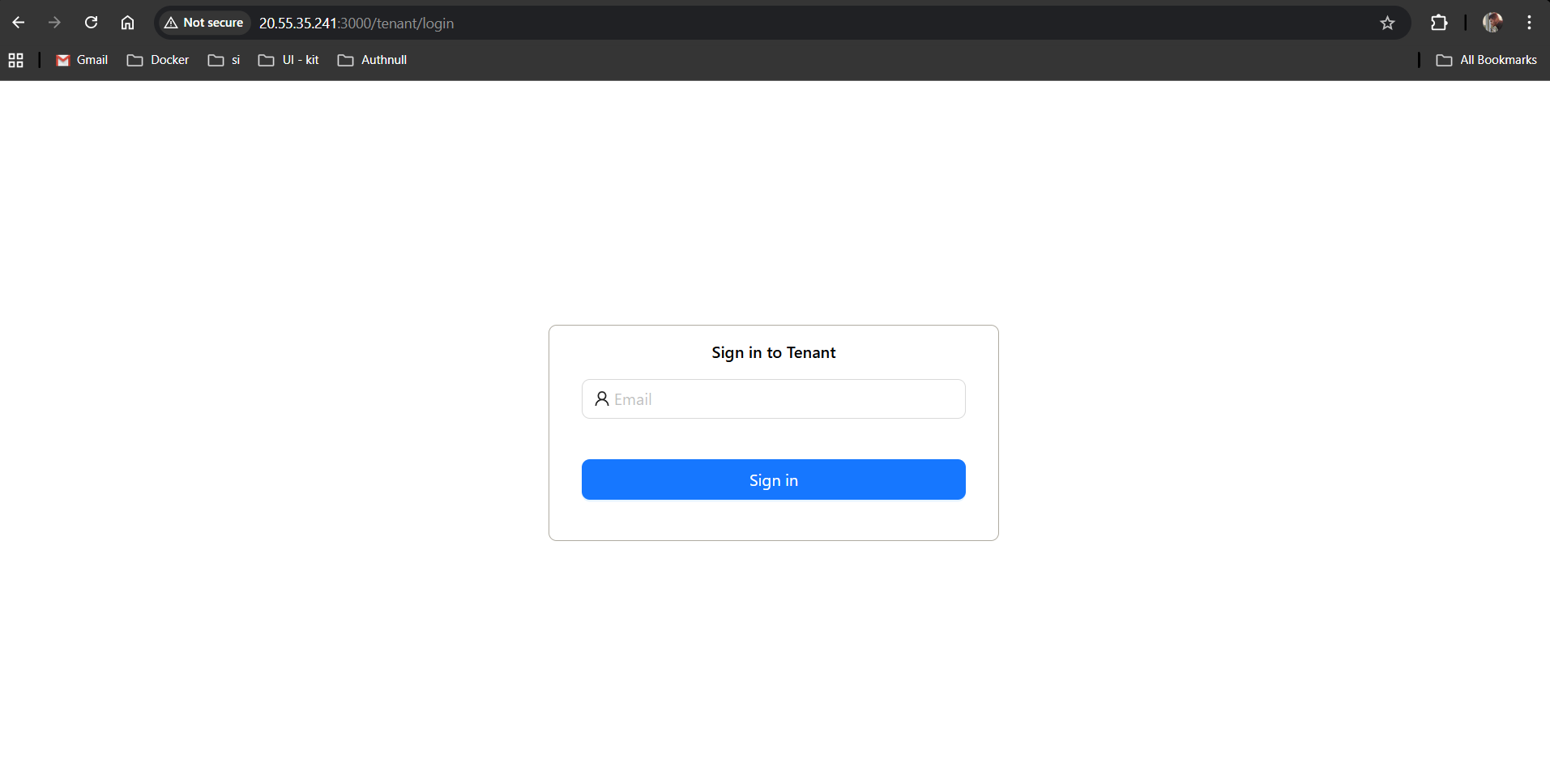Click the Not secure warning indicator
The height and width of the screenshot is (784, 1550).
203,22
